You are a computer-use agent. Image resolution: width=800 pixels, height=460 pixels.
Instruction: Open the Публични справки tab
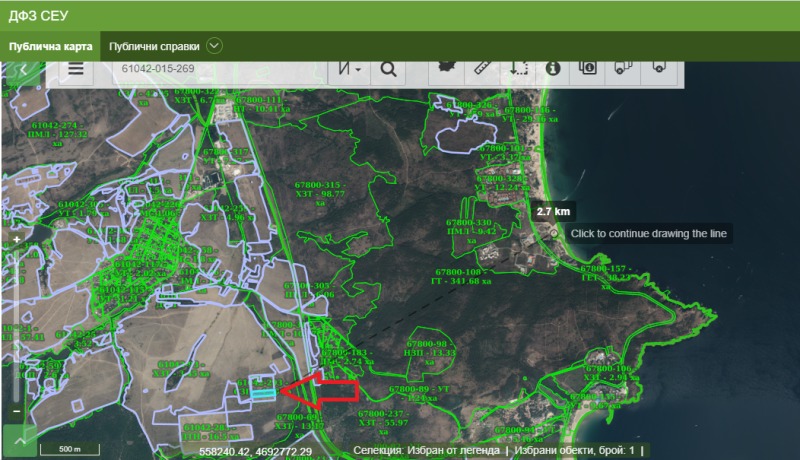[x=154, y=47]
